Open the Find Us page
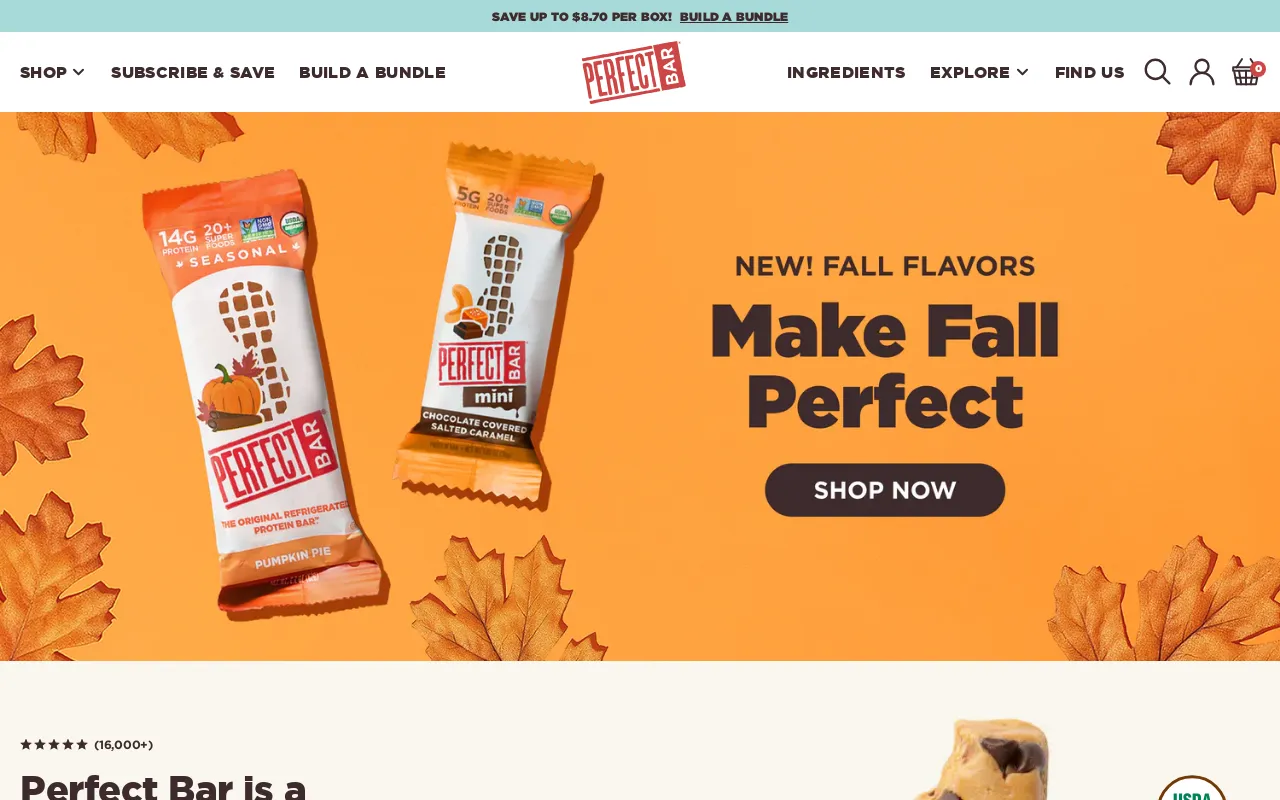 1090,72
